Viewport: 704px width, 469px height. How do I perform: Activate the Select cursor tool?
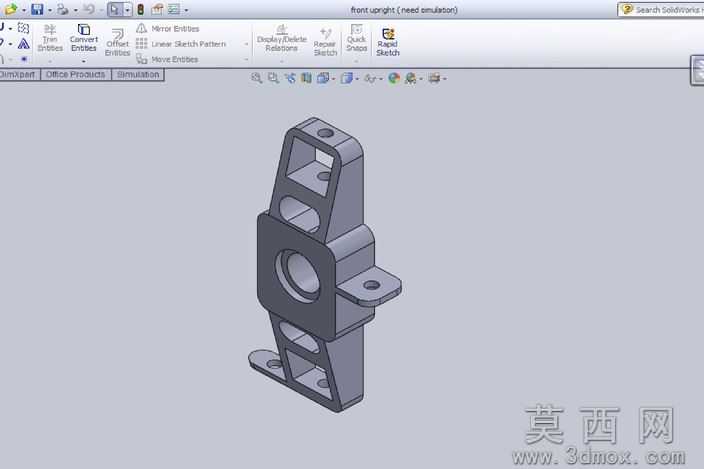115,9
